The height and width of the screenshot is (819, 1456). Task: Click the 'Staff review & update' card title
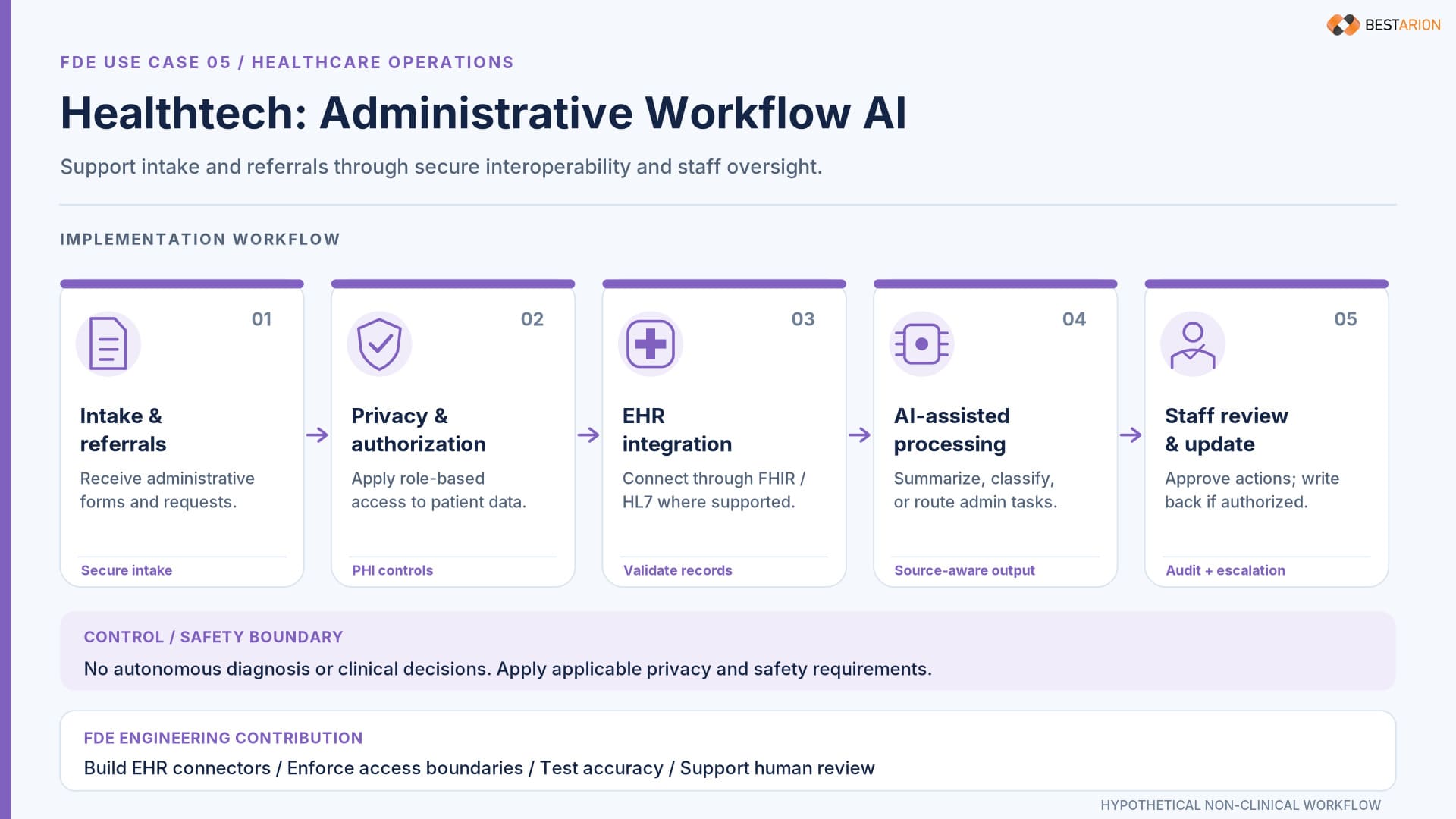(x=1226, y=430)
